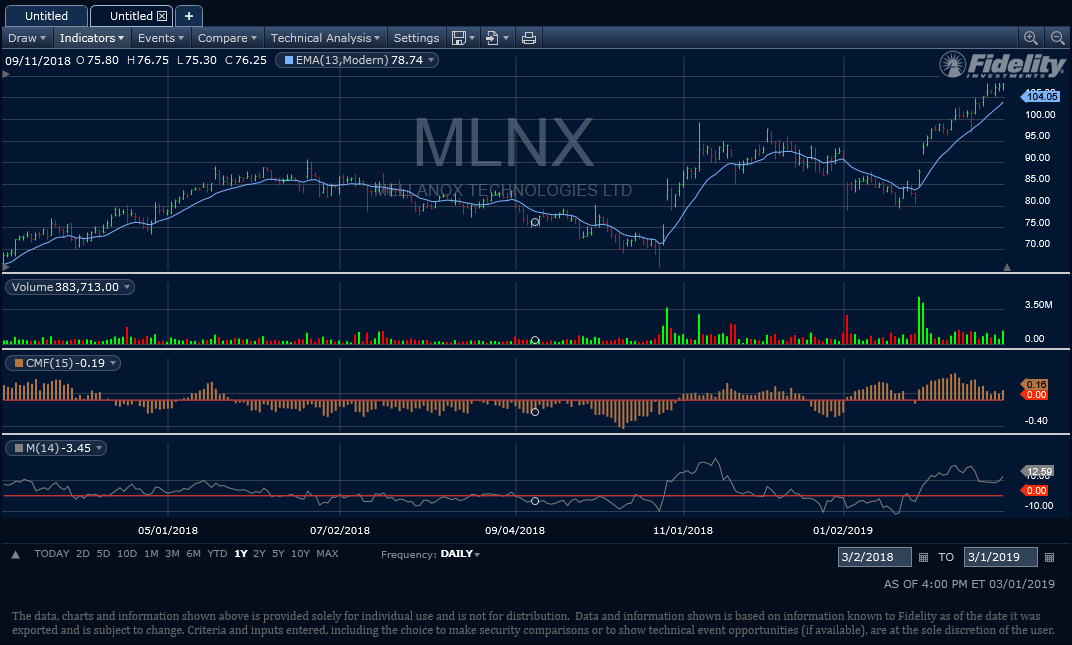Open the Events menu
The height and width of the screenshot is (645, 1072).
click(161, 38)
